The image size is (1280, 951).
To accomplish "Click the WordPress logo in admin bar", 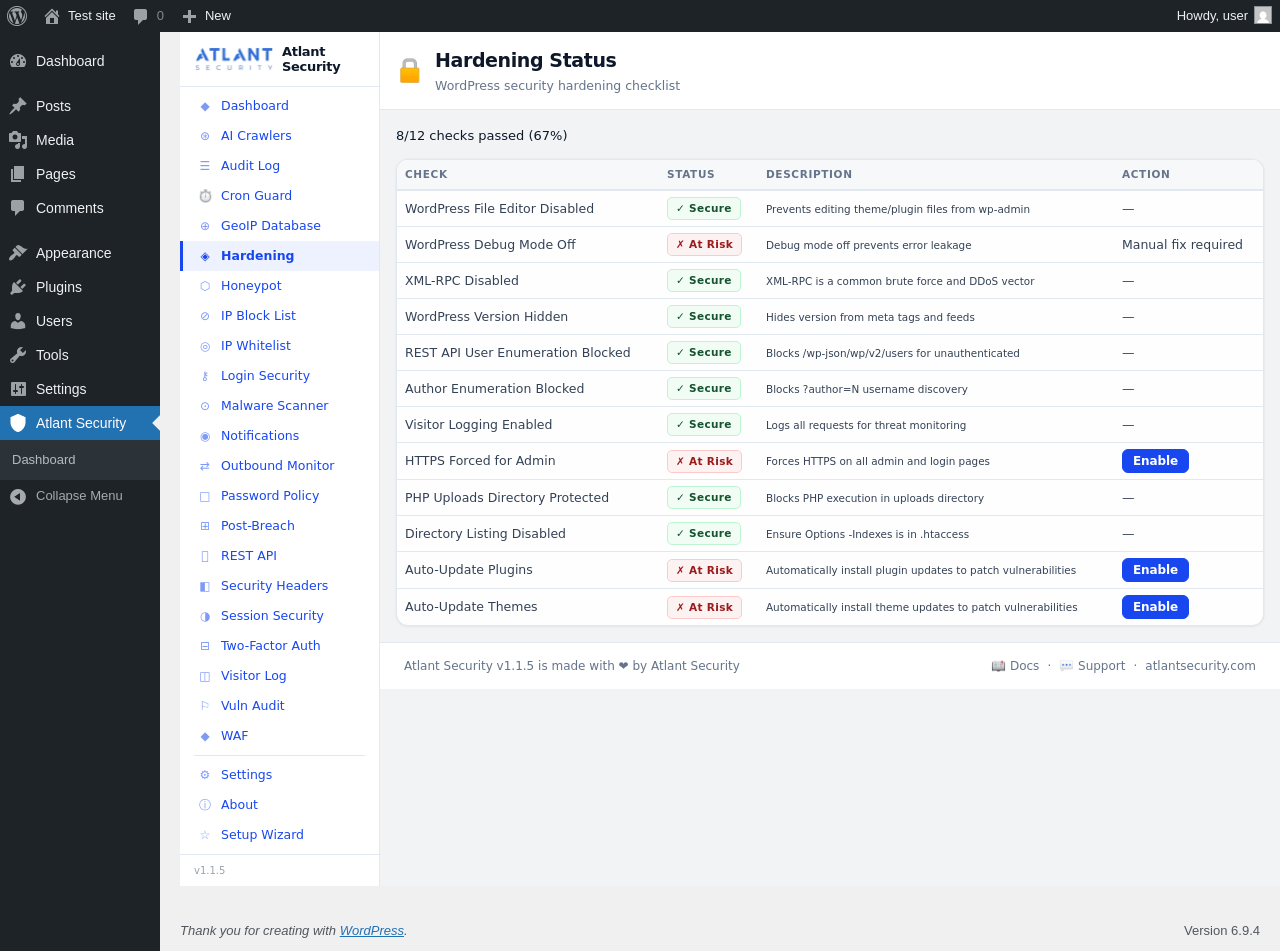I will pyautogui.click(x=17, y=16).
